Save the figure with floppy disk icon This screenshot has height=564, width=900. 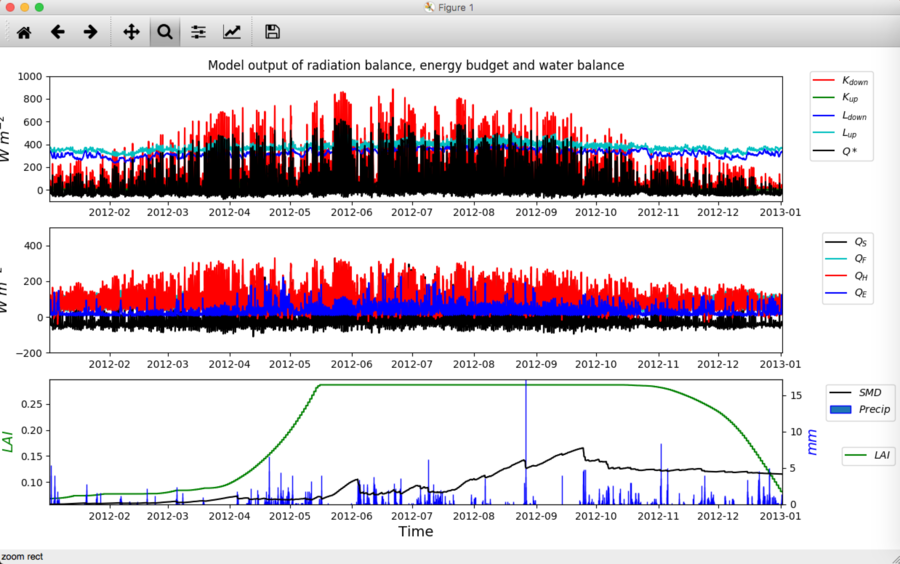pos(272,32)
